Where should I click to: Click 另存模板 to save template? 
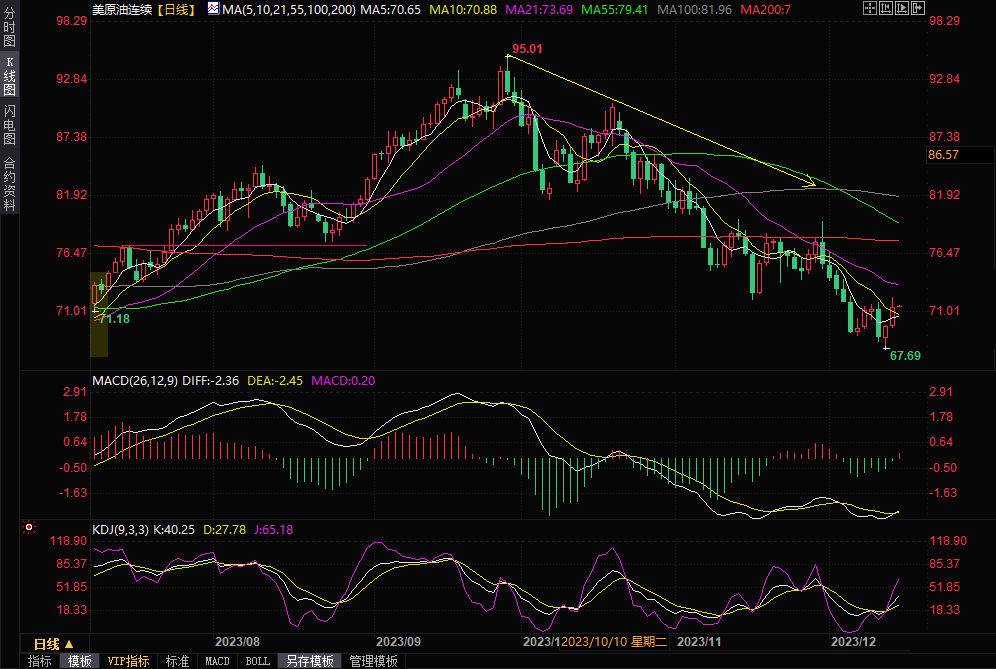(309, 661)
